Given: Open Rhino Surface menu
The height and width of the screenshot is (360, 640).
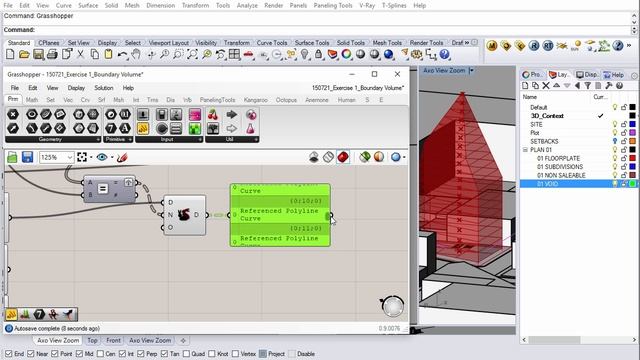Looking at the screenshot, I should click(x=88, y=5).
